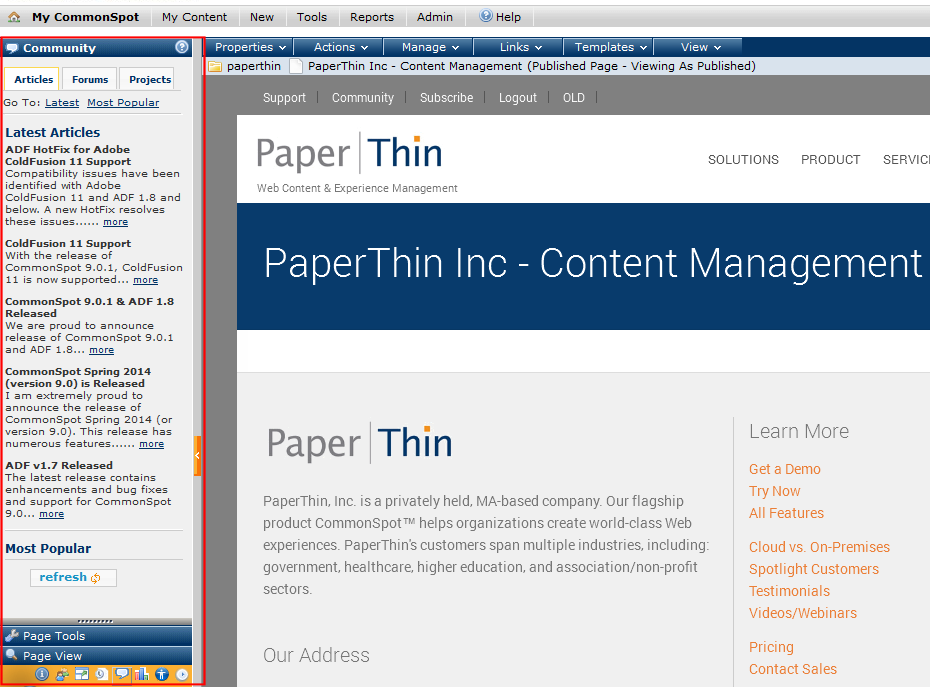930x687 pixels.
Task: Open Community panel help icon
Action: click(182, 47)
